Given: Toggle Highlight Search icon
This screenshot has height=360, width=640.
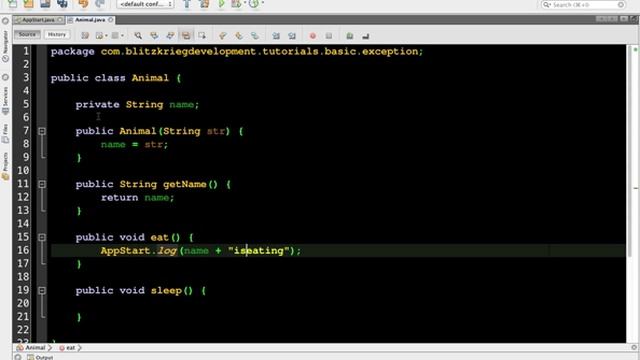Looking at the screenshot, I should [186, 36].
